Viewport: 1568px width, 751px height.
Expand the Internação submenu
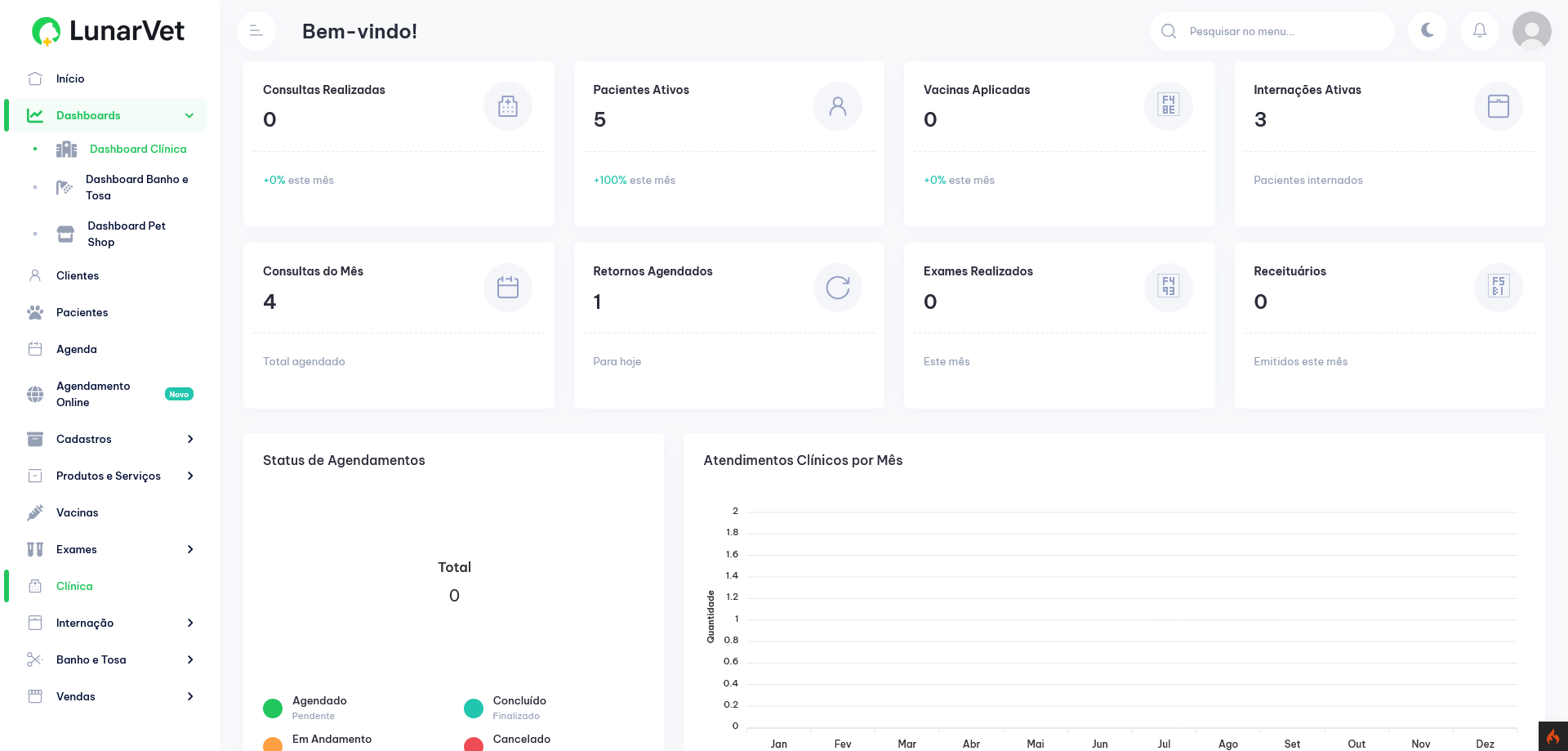point(110,623)
